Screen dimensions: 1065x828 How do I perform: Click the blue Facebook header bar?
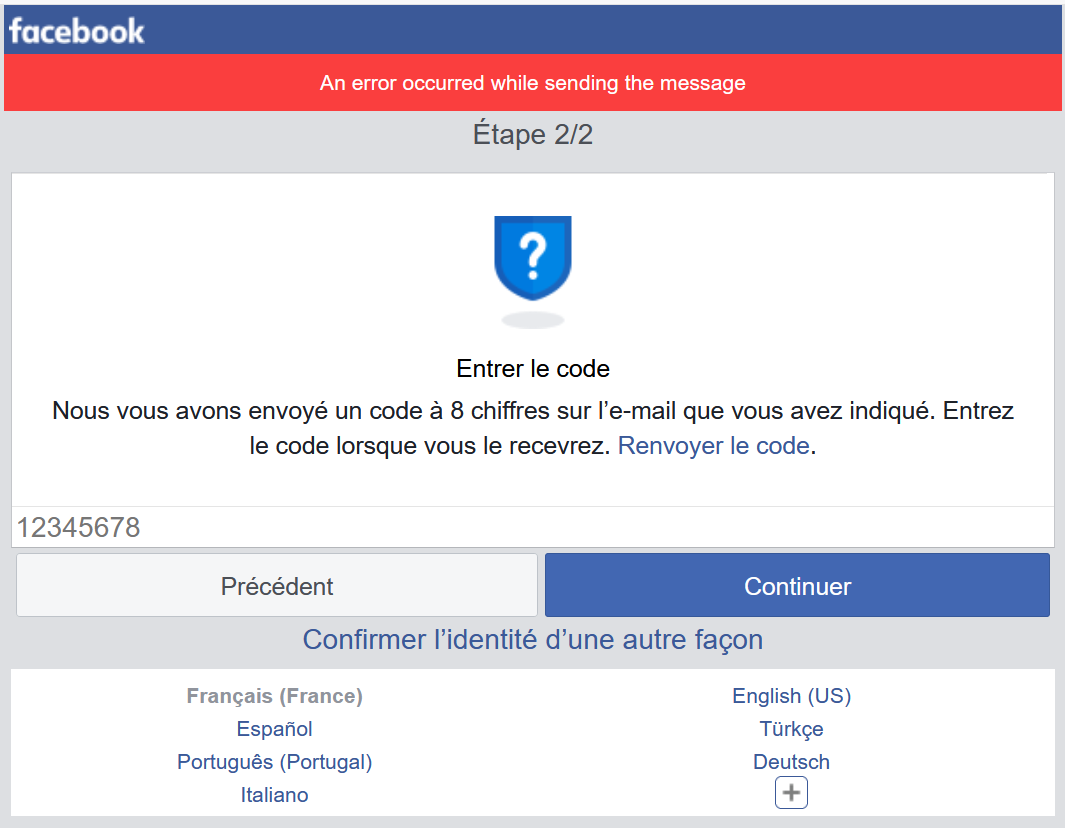point(600,30)
